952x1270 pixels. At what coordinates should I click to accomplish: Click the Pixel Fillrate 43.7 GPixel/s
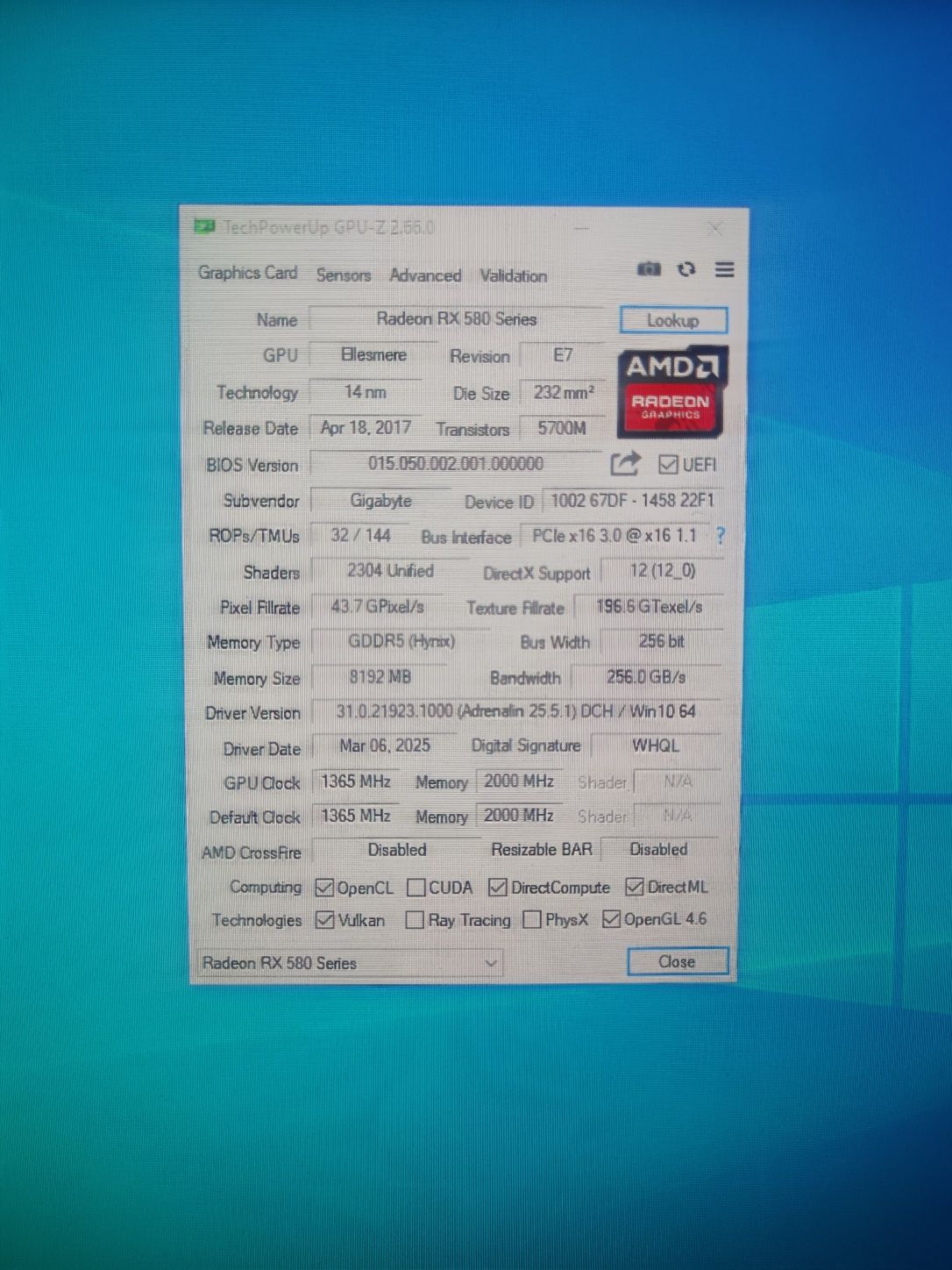[377, 607]
